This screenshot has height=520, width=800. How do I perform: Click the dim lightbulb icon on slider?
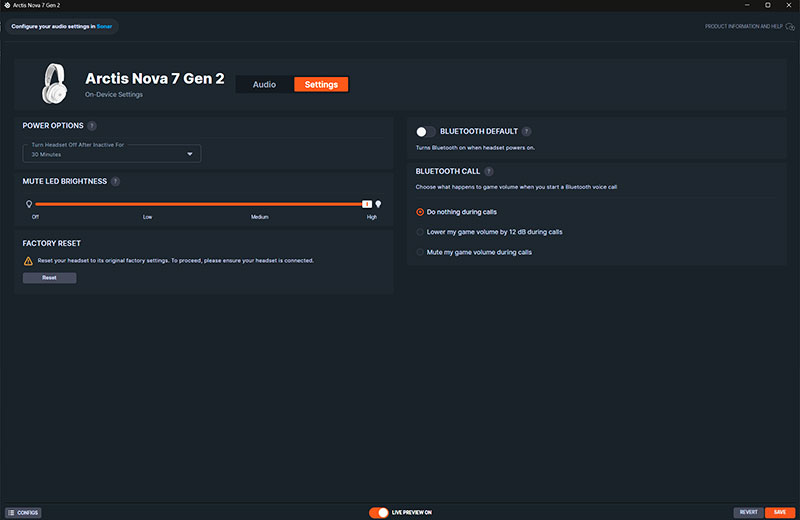(29, 203)
